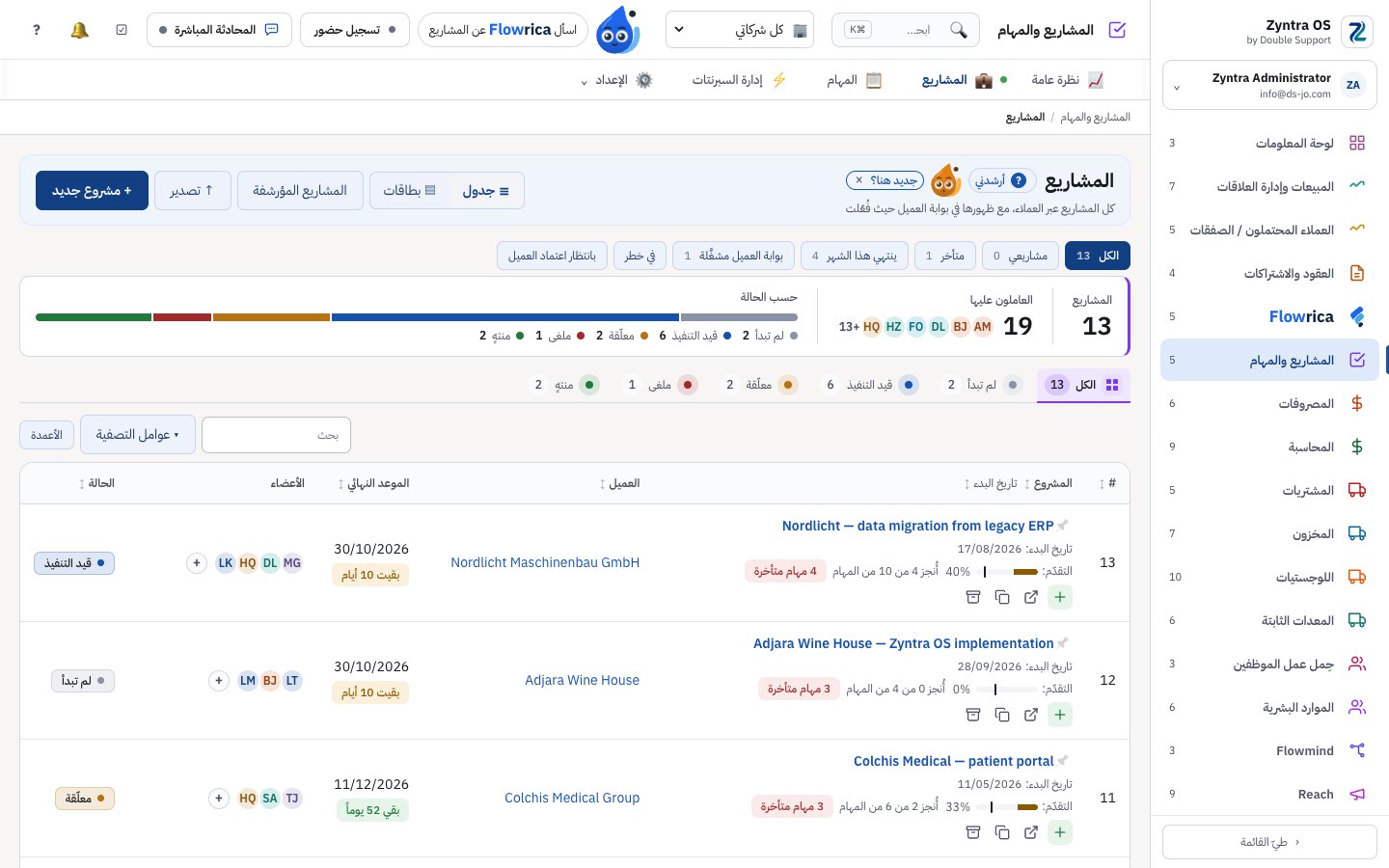Screen dimensions: 1389x868
Task: Sort table by الموعد النهائي column
Action: click(x=373, y=483)
